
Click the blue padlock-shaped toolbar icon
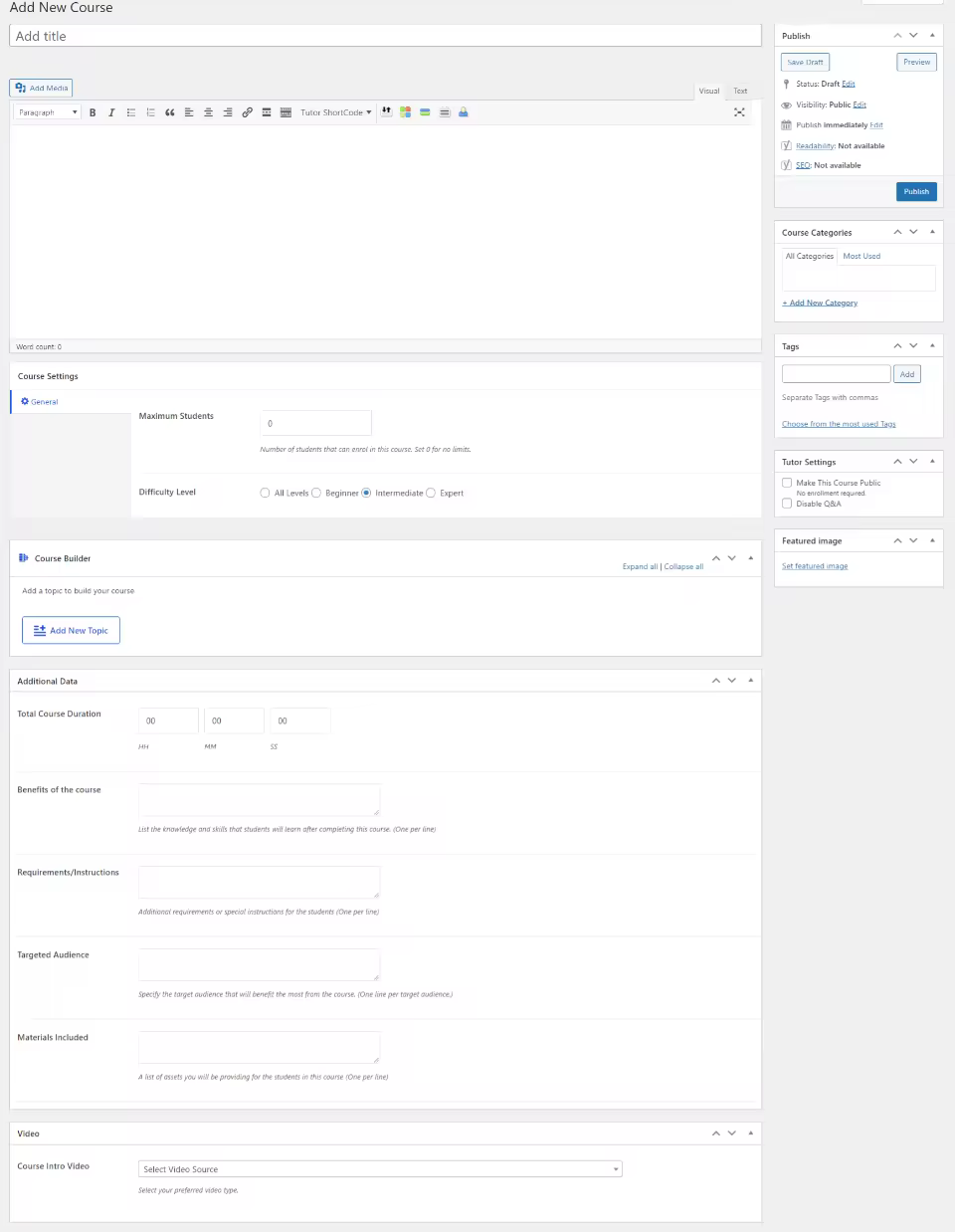464,112
